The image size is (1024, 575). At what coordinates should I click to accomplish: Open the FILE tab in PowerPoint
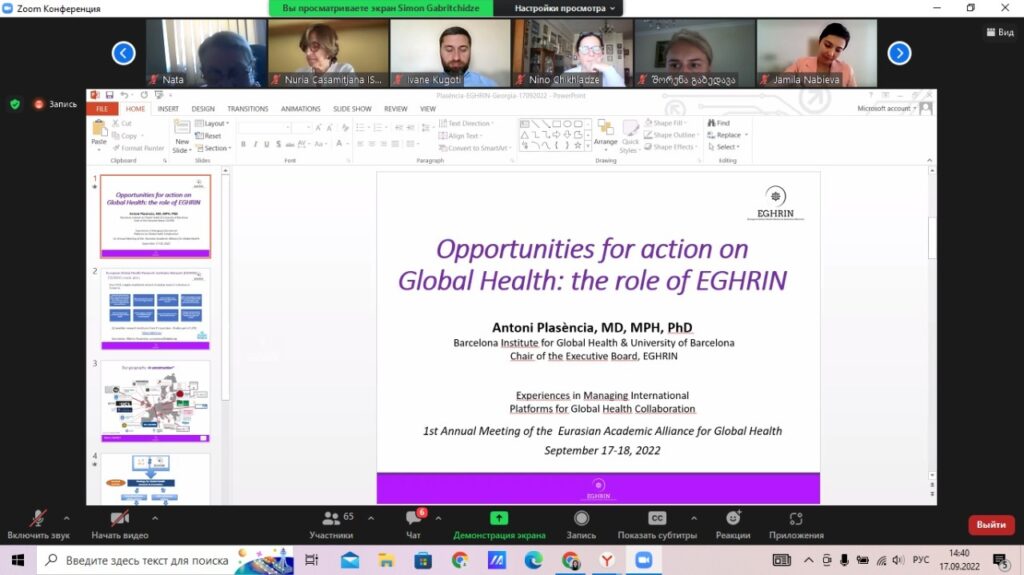(102, 108)
